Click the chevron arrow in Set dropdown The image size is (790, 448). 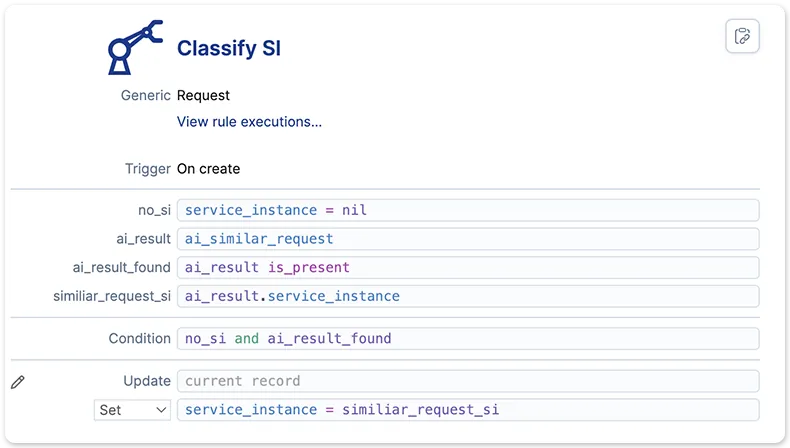(x=161, y=410)
